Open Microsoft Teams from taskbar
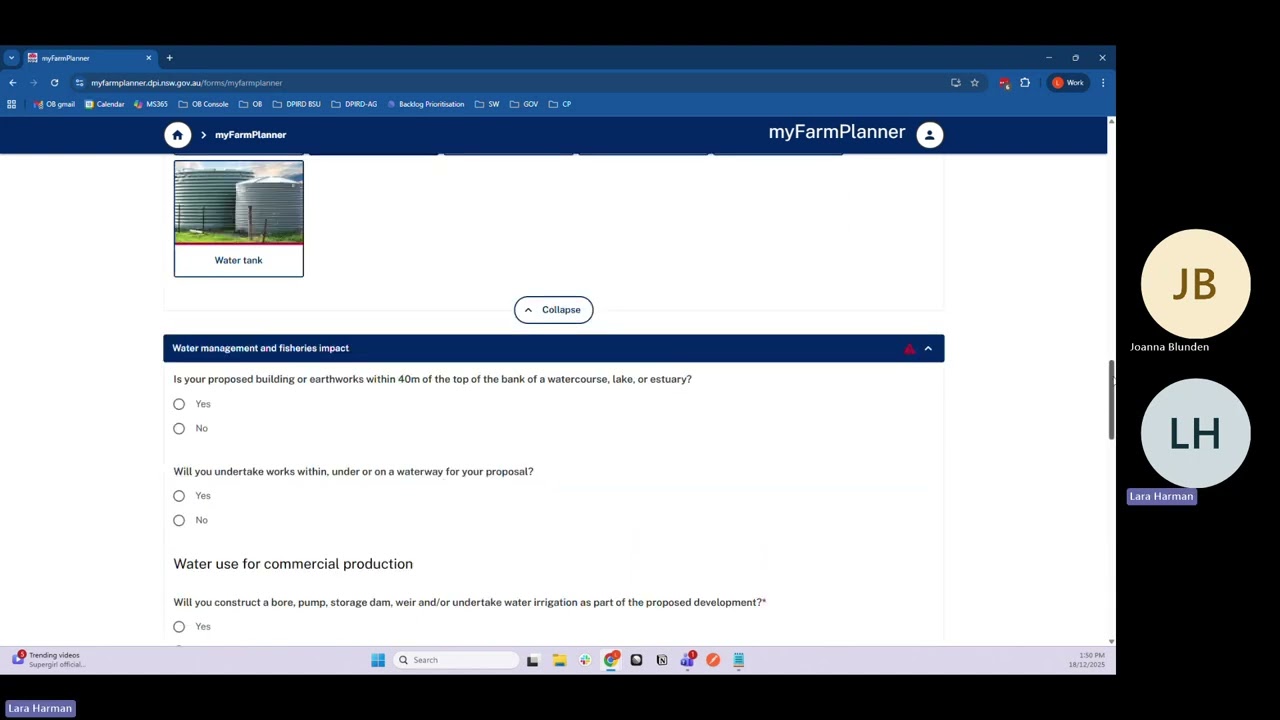The height and width of the screenshot is (720, 1280). pos(687,660)
